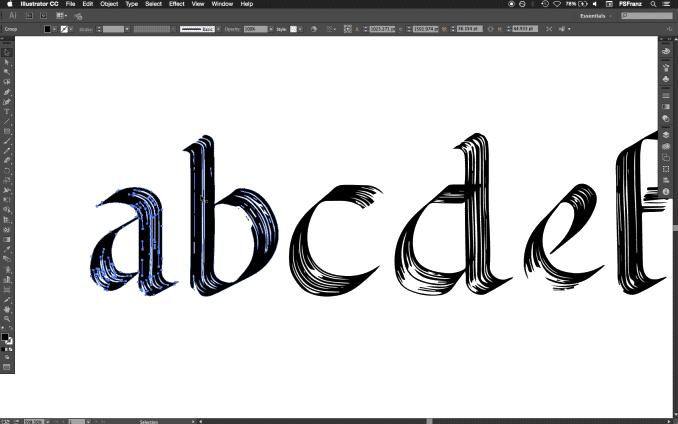Open the zoom level dropdown at bottom
The image size is (678, 424).
46,421
